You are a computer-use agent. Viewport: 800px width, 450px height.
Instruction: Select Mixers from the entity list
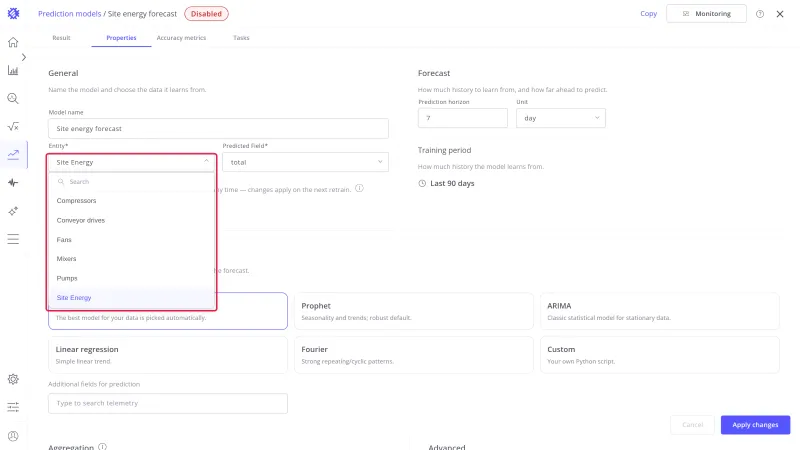click(132, 259)
